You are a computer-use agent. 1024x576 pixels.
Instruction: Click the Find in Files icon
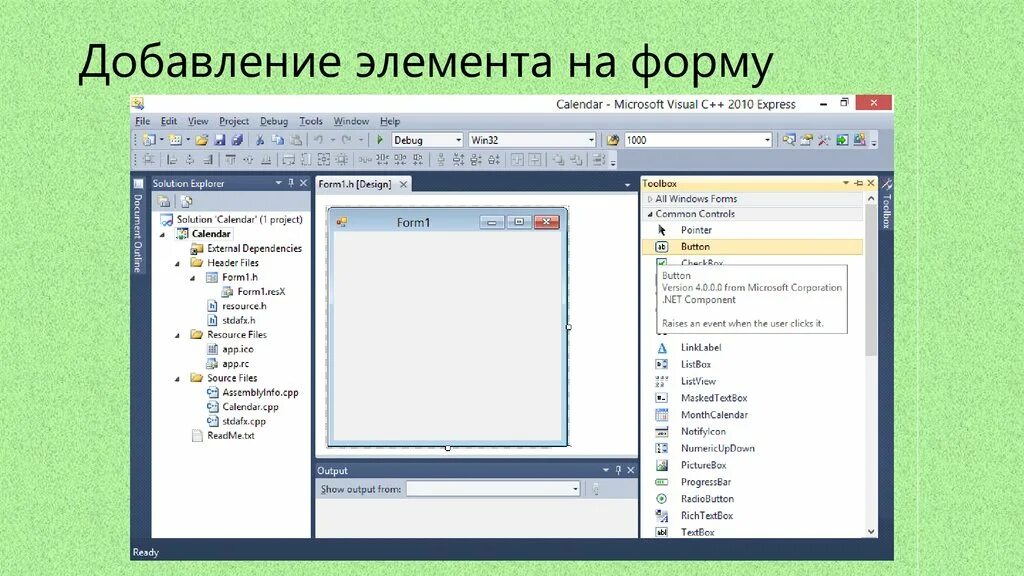point(613,140)
